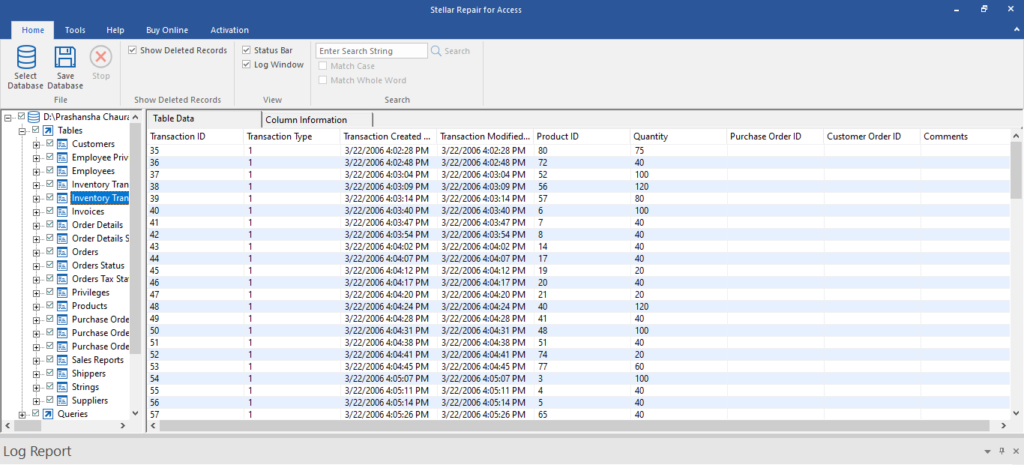
Task: Toggle the Show Deleted Records checkbox
Action: [133, 50]
